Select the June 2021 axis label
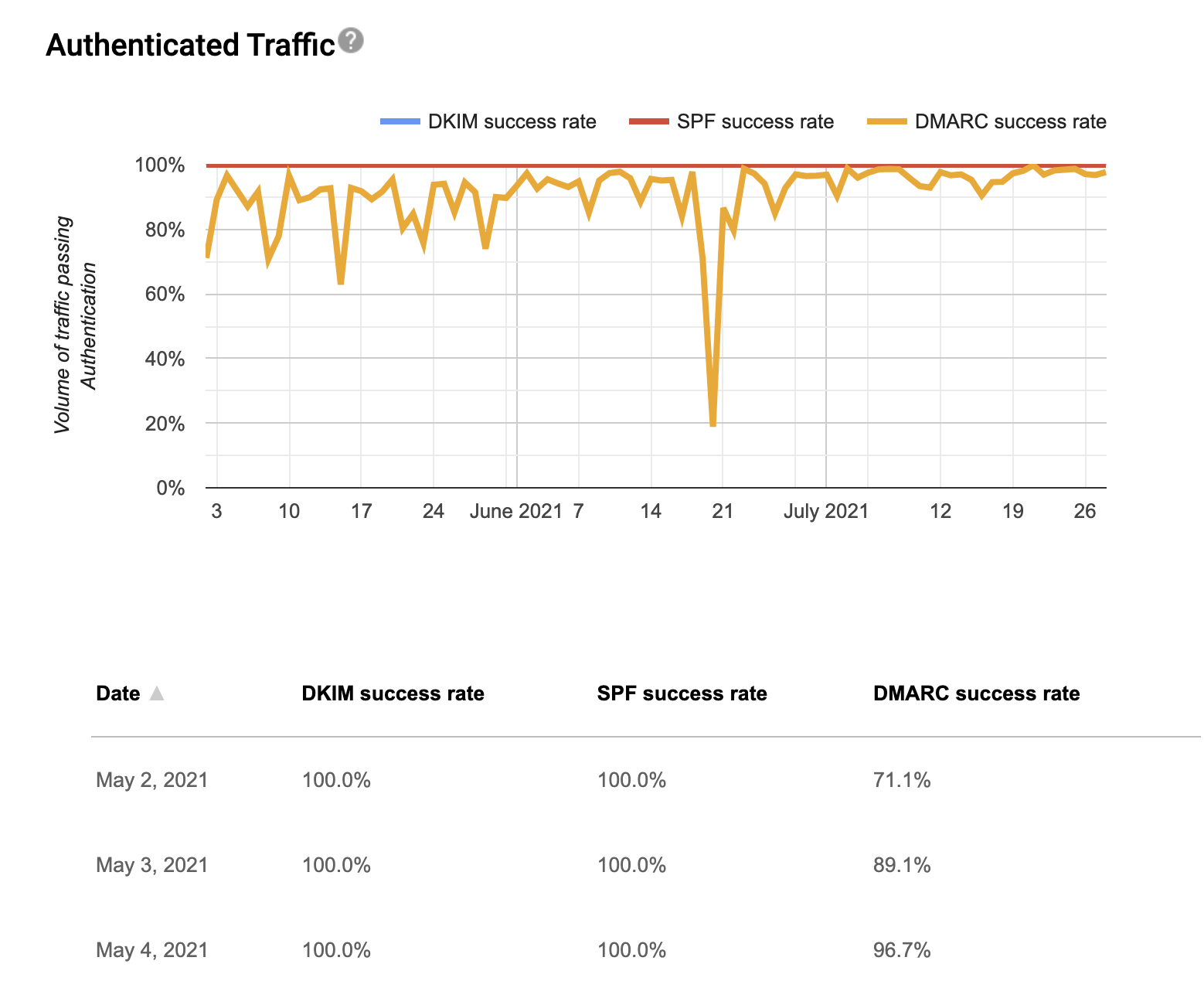Viewport: 1204px width, 1005px height. [516, 511]
